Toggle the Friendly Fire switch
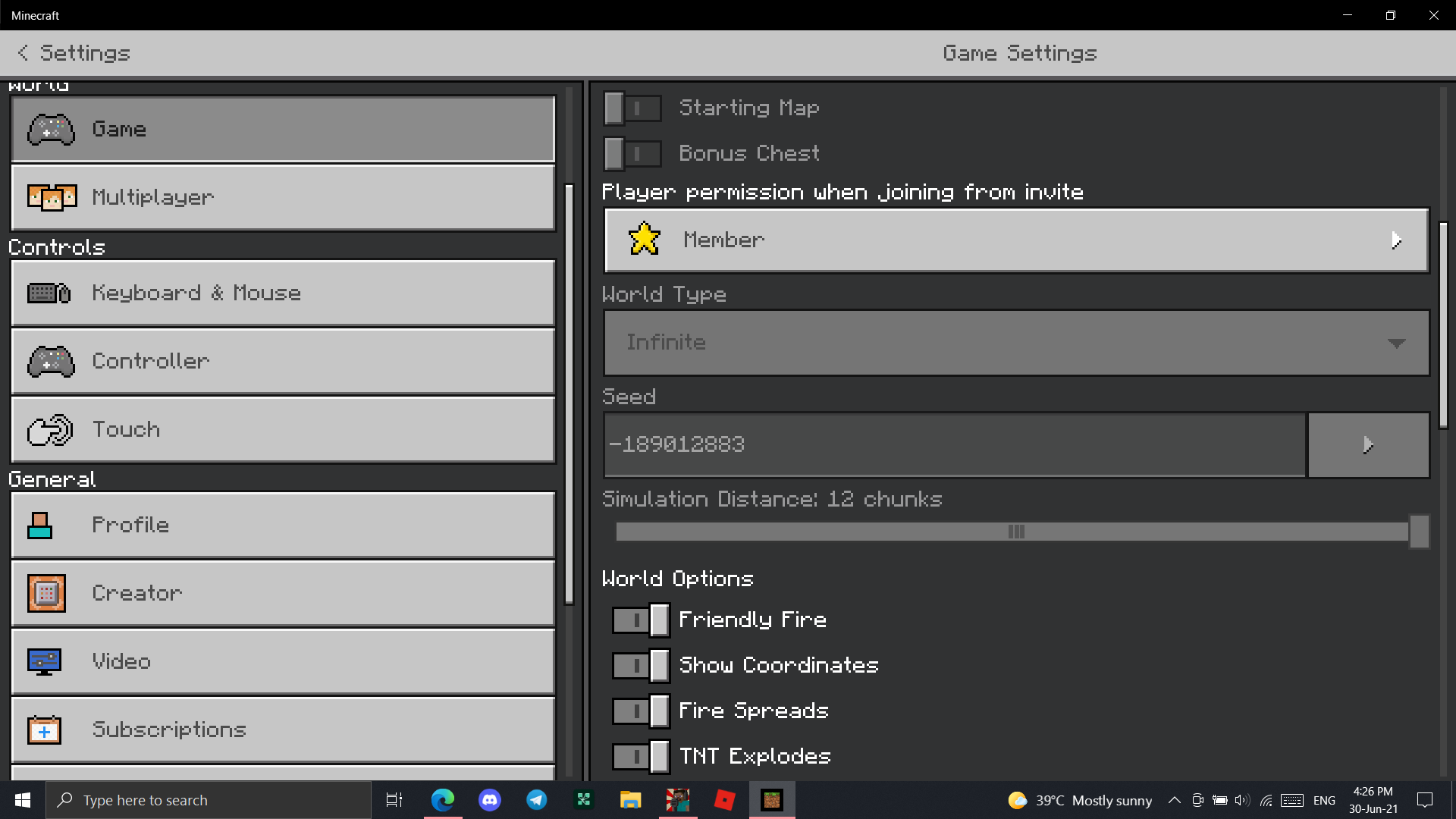 (641, 620)
